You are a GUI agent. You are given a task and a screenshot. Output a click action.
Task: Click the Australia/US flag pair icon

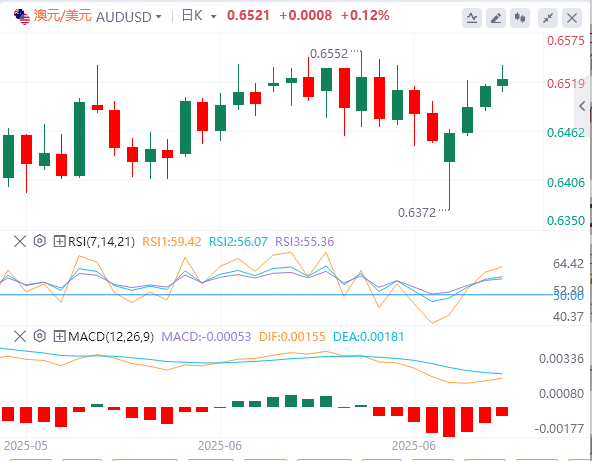22,17
